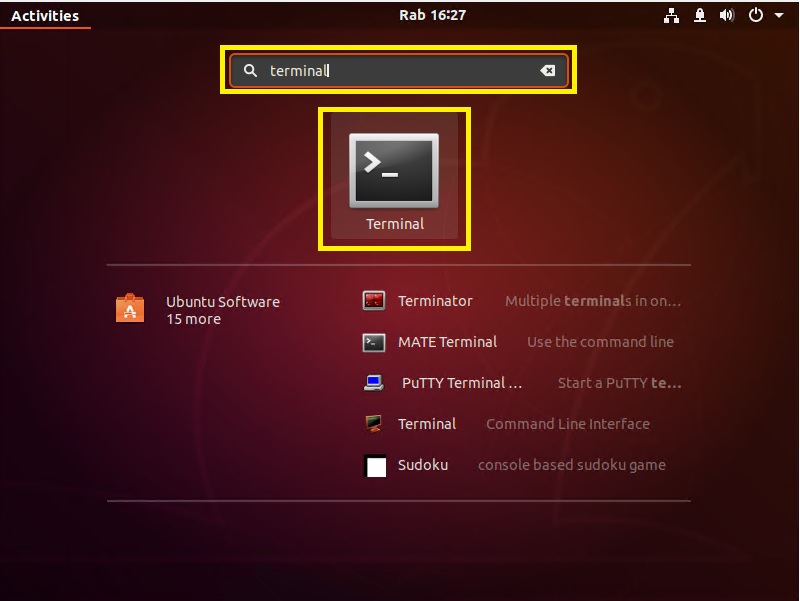This screenshot has height=601, width=800.
Task: Click the magnifier icon in the search bar
Action: (x=250, y=71)
